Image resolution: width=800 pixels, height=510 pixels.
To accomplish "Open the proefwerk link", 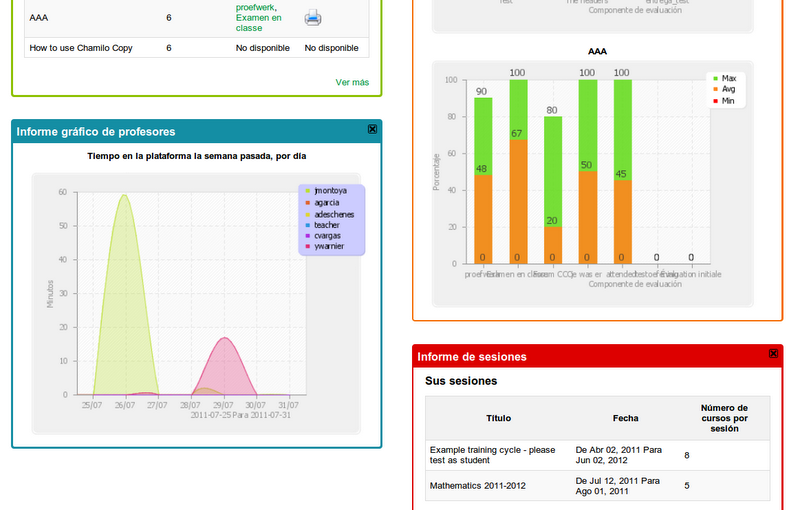I will click(255, 7).
